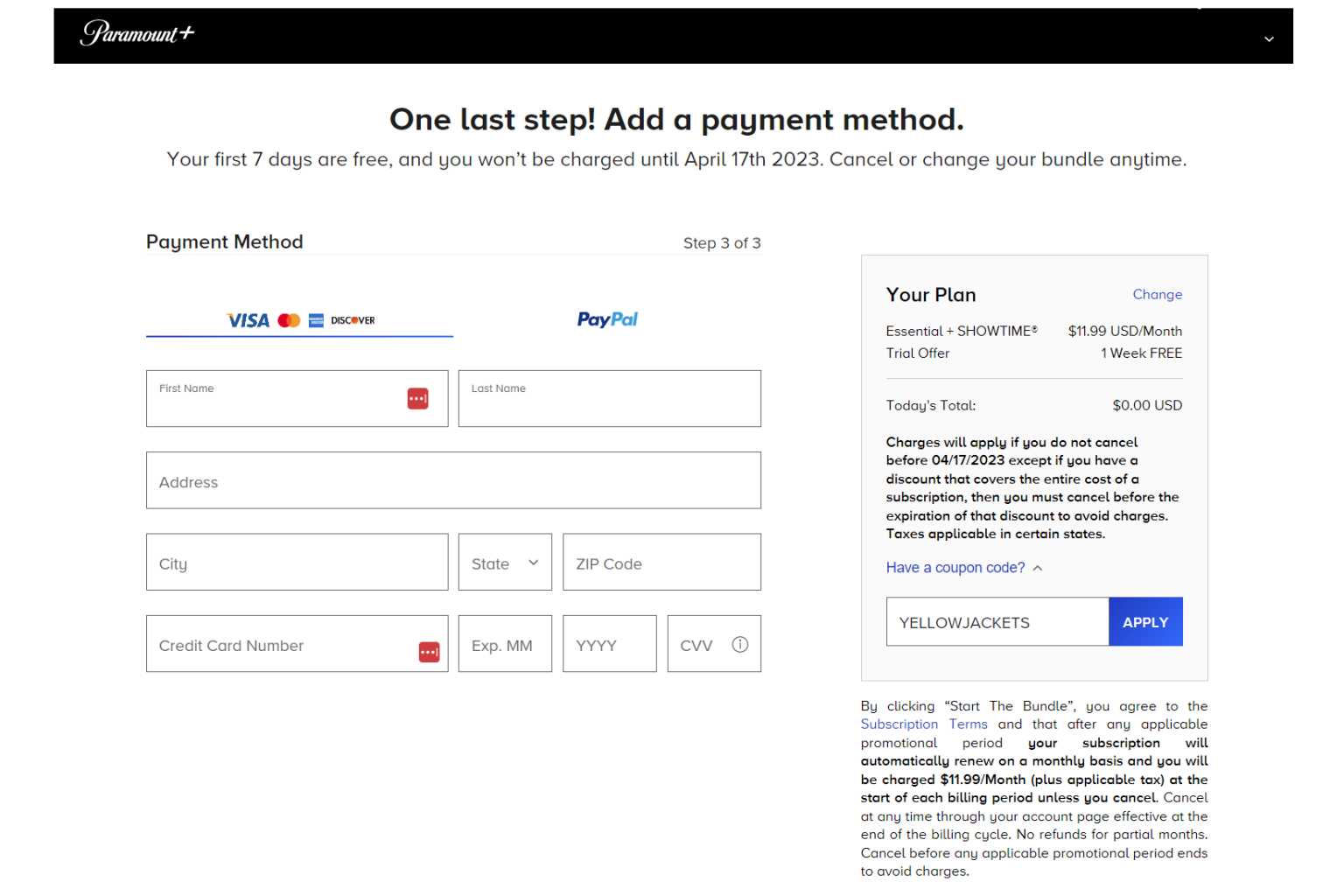This screenshot has width=1344, height=896.
Task: Collapse the "Have a coupon code?" section
Action: tap(964, 568)
